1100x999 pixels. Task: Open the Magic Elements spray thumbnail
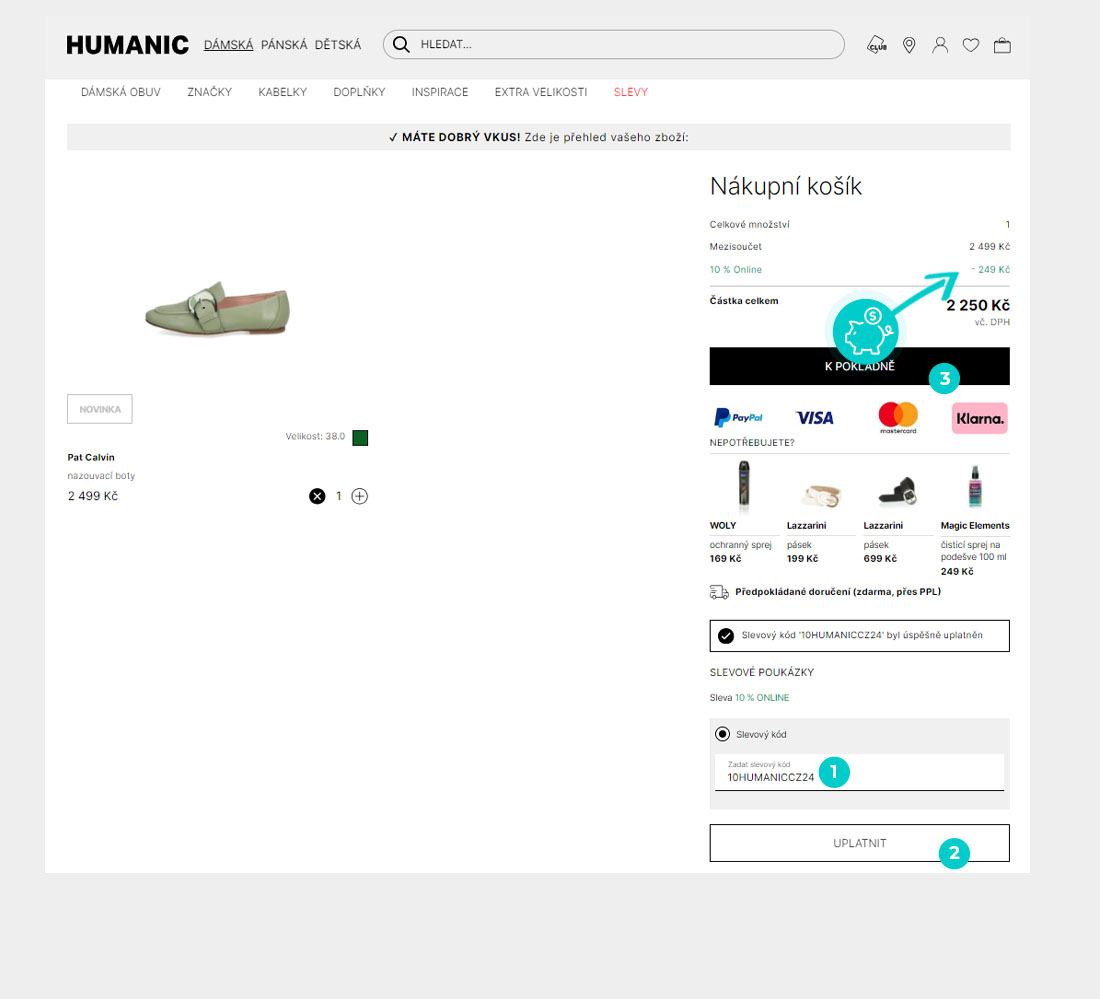click(x=975, y=485)
